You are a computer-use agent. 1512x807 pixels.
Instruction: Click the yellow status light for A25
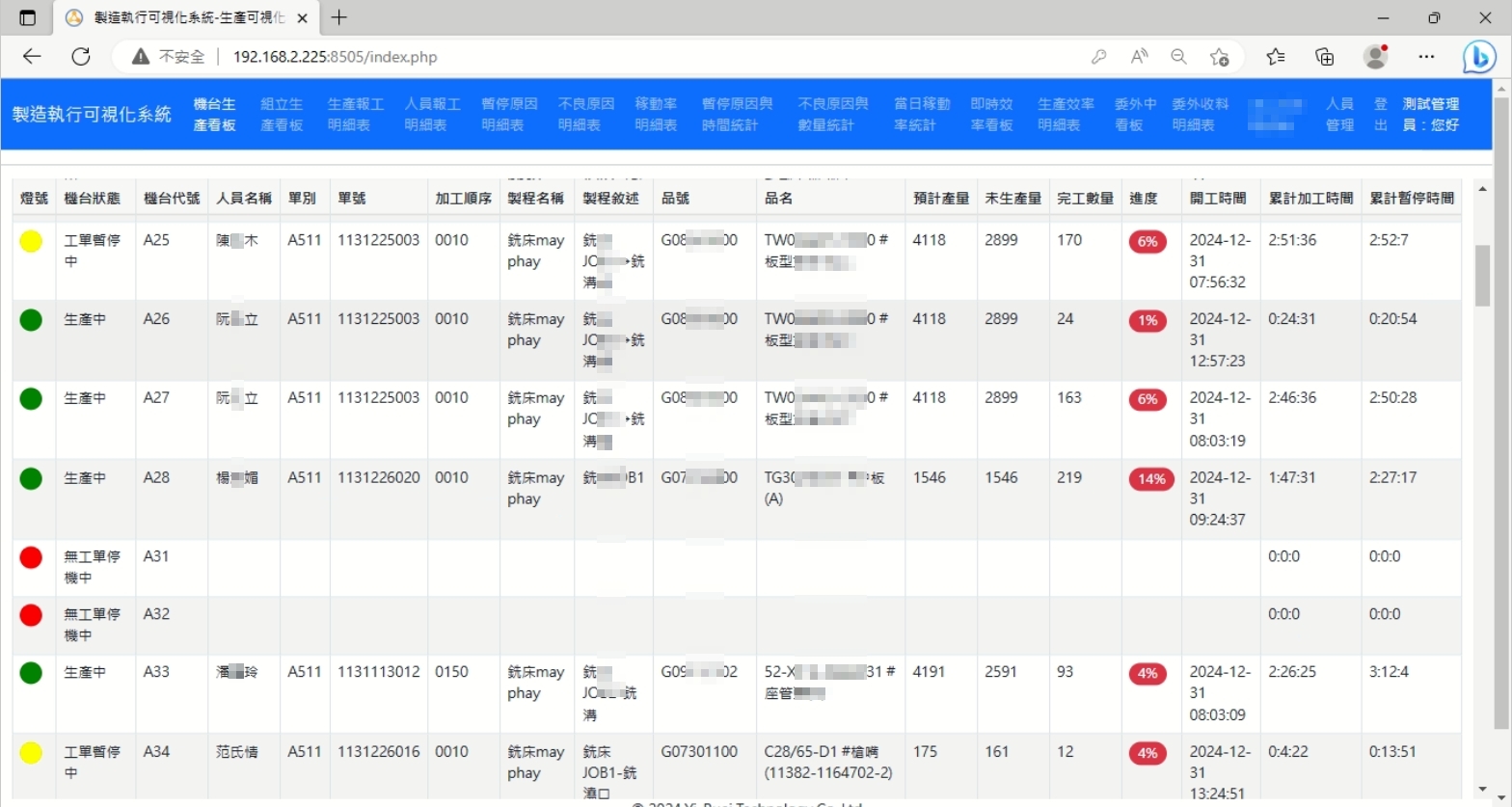click(31, 241)
